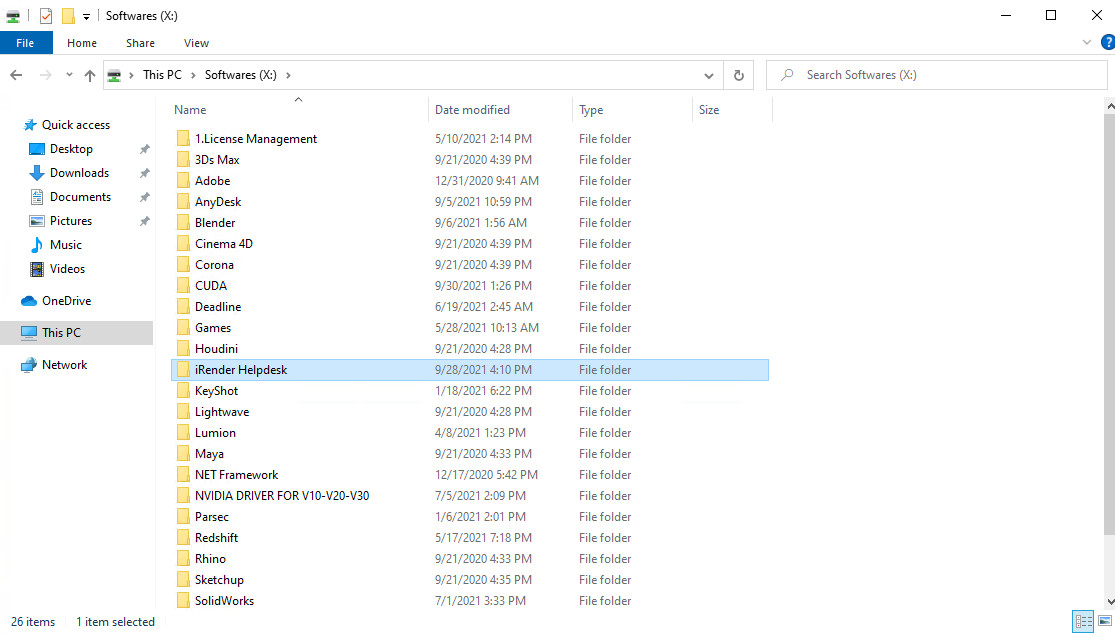Open the File ribbon tab
The image size is (1115, 634).
(26, 43)
